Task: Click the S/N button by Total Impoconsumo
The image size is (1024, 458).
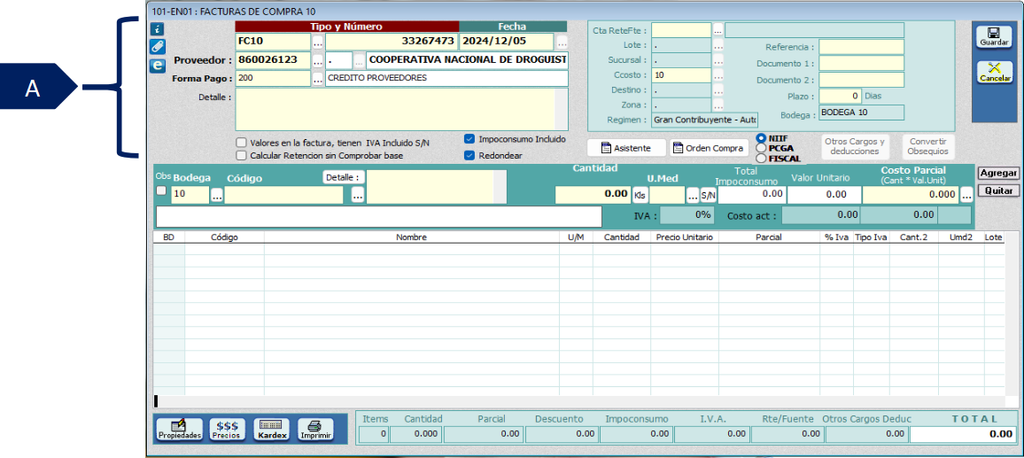Action: [709, 195]
